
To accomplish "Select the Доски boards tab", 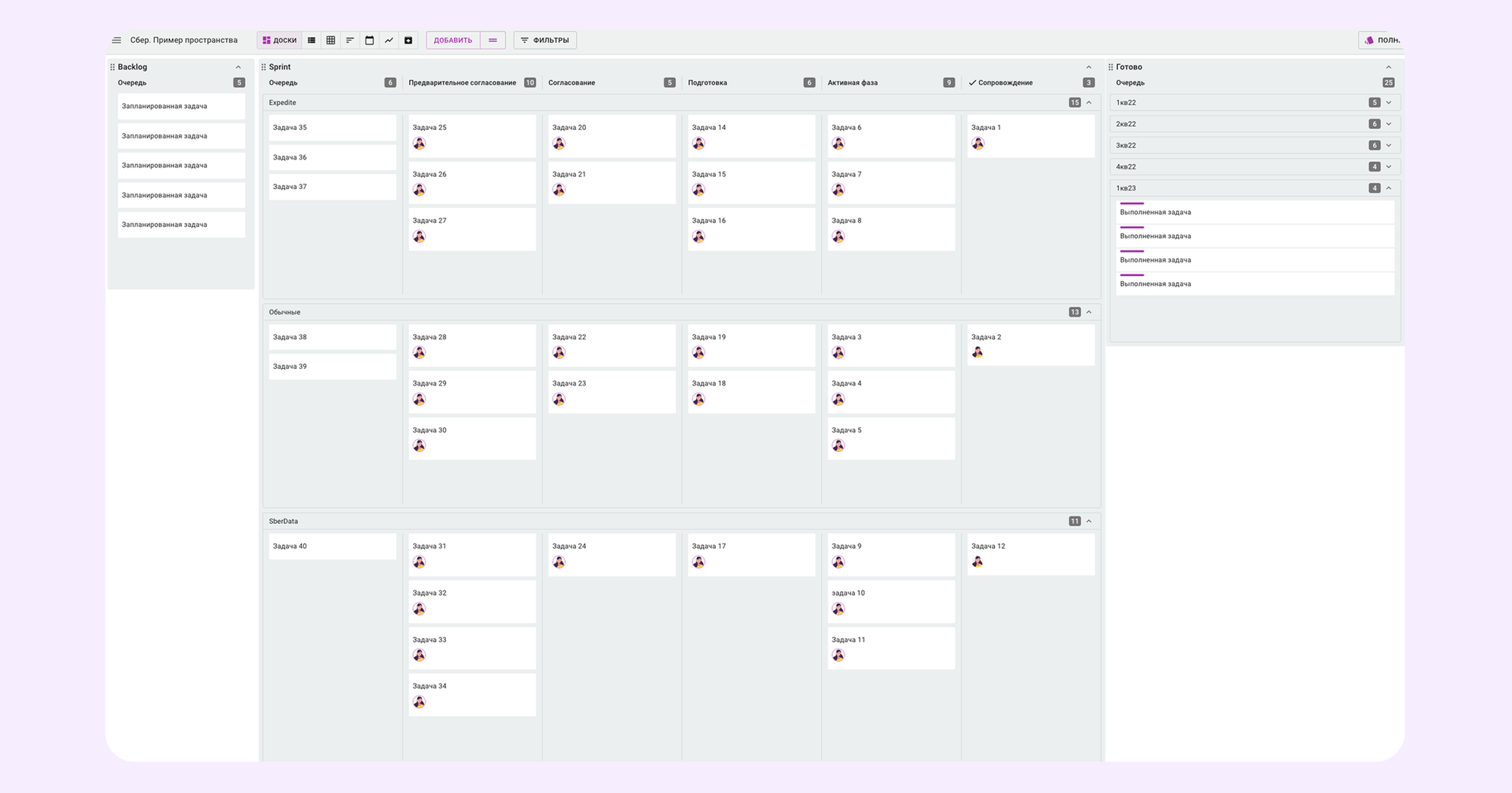I will tap(279, 40).
